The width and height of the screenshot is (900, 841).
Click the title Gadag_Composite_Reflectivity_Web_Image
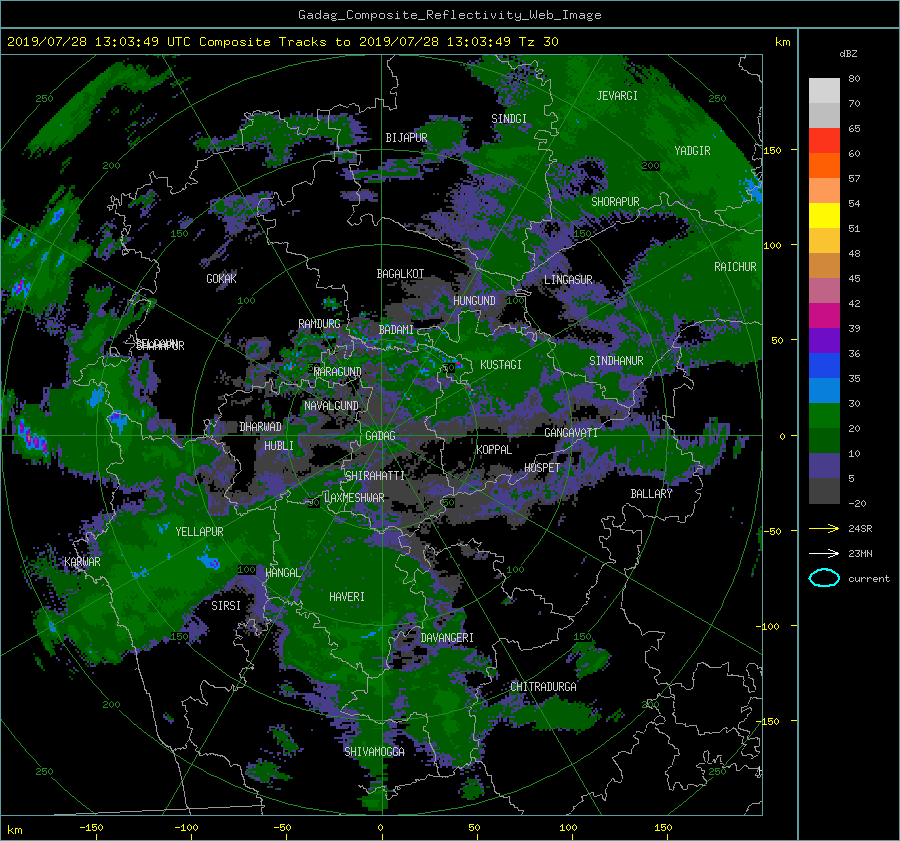coord(449,15)
